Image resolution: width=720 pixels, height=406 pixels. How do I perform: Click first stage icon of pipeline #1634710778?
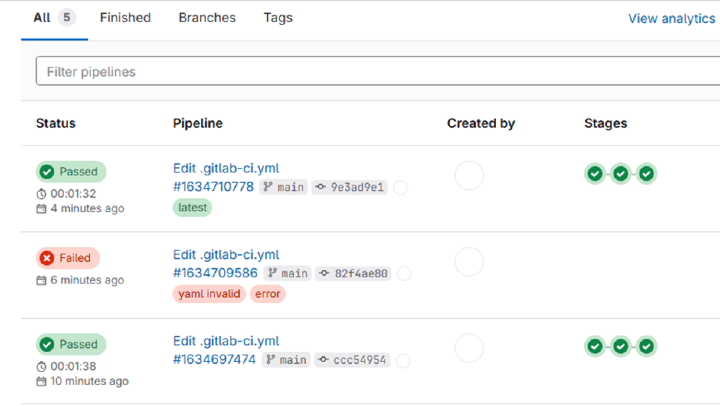pyautogui.click(x=595, y=174)
